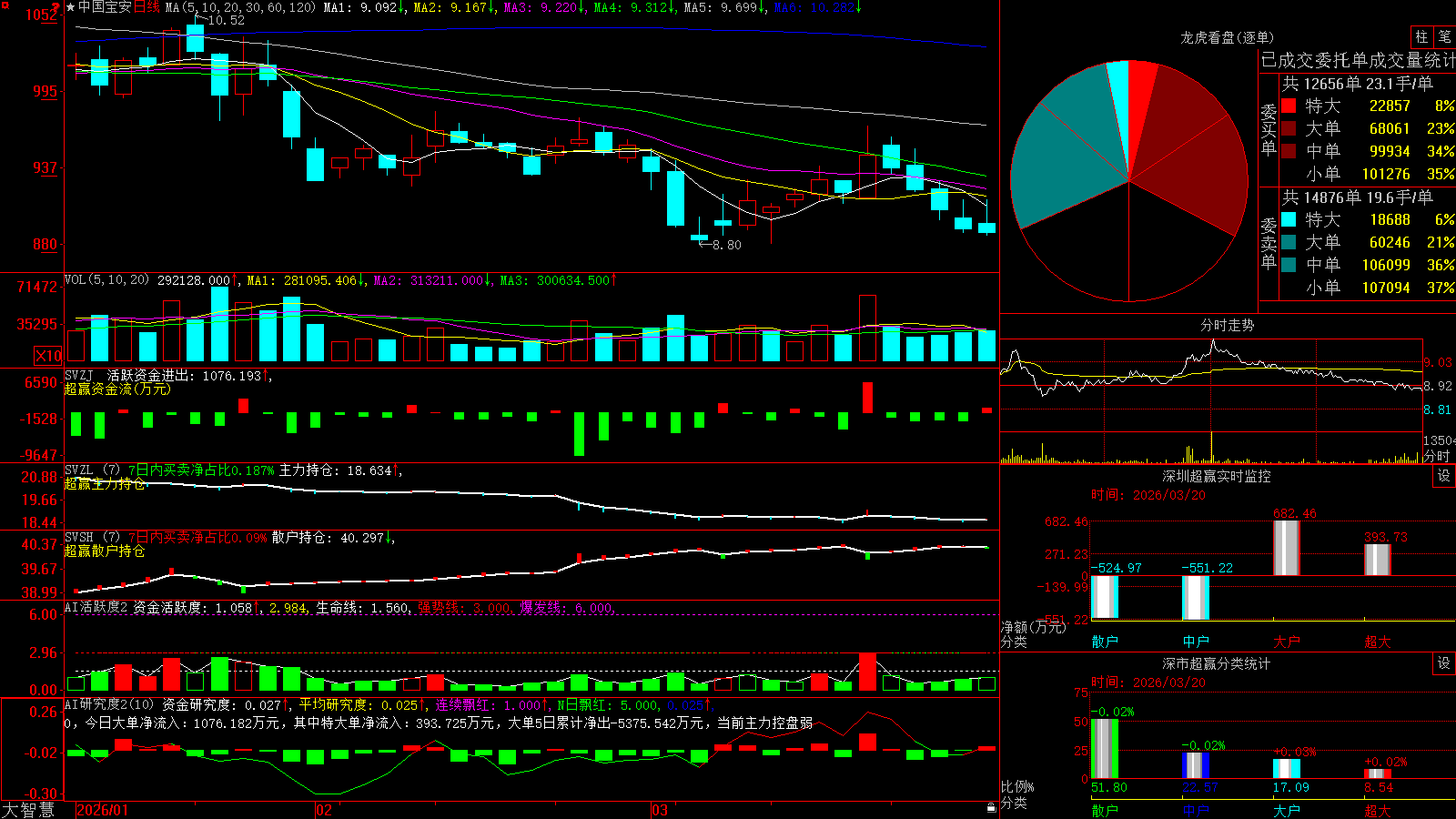Click the 超赢散户持仓 legend label
Image resolution: width=1456 pixels, height=819 pixels.
pos(105,551)
